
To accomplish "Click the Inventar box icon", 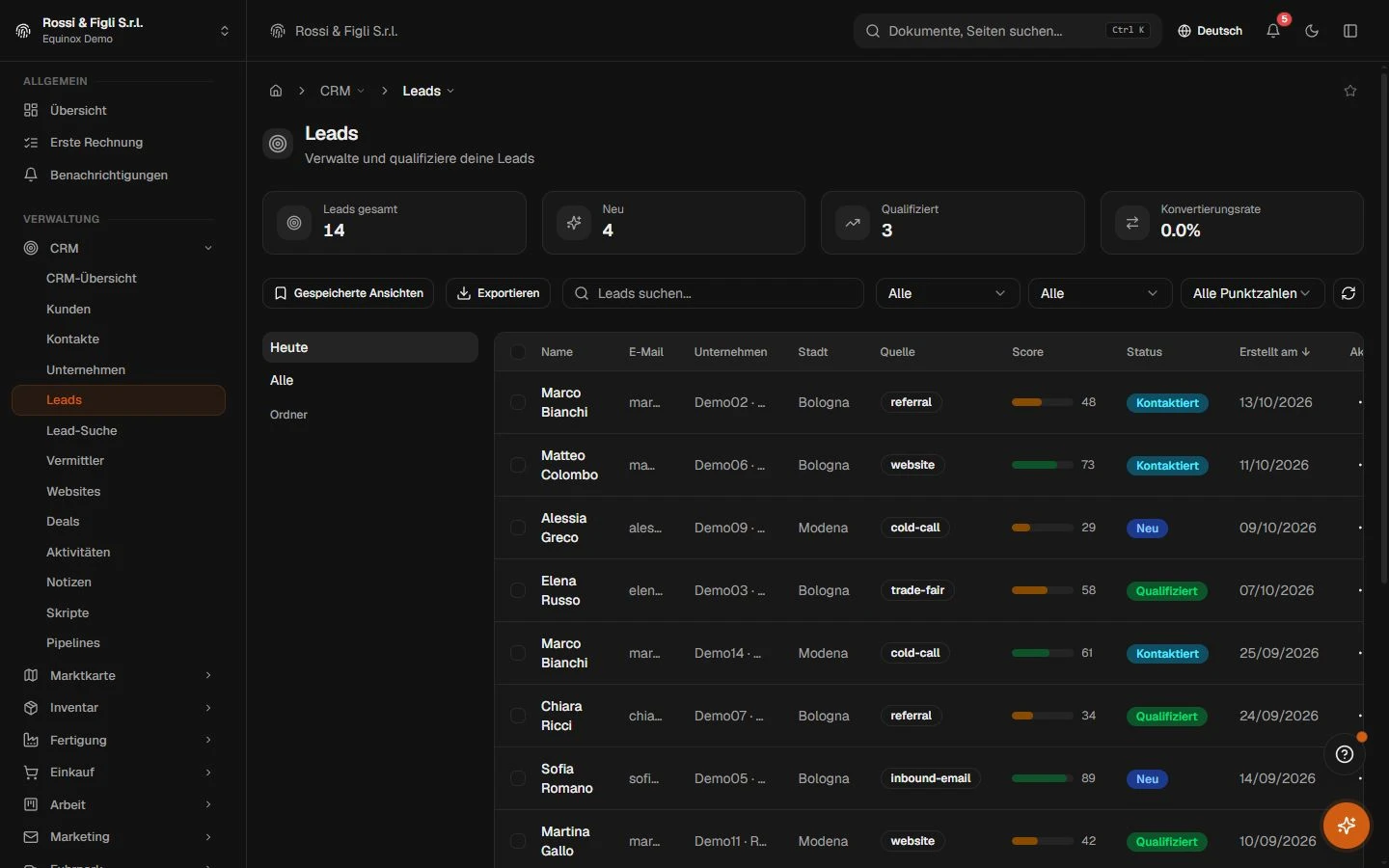I will click(x=31, y=708).
